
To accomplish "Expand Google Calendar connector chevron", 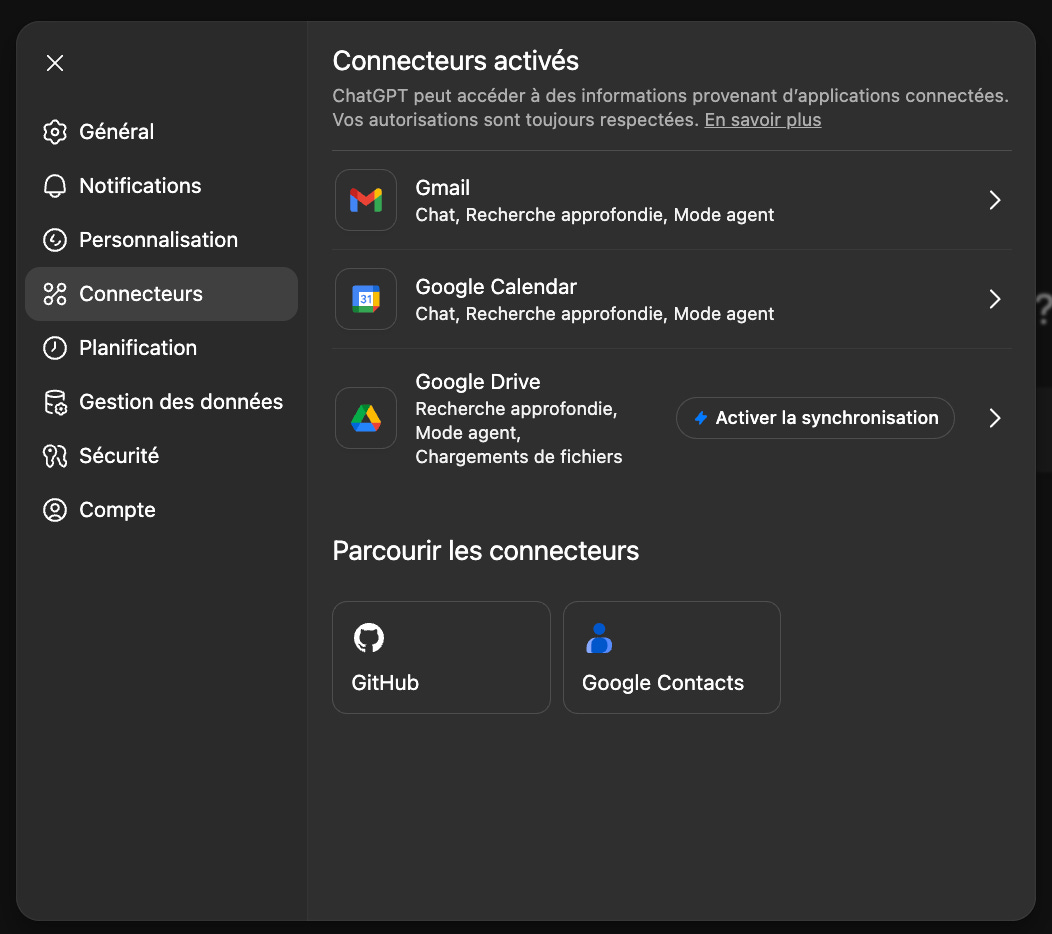I will click(995, 299).
